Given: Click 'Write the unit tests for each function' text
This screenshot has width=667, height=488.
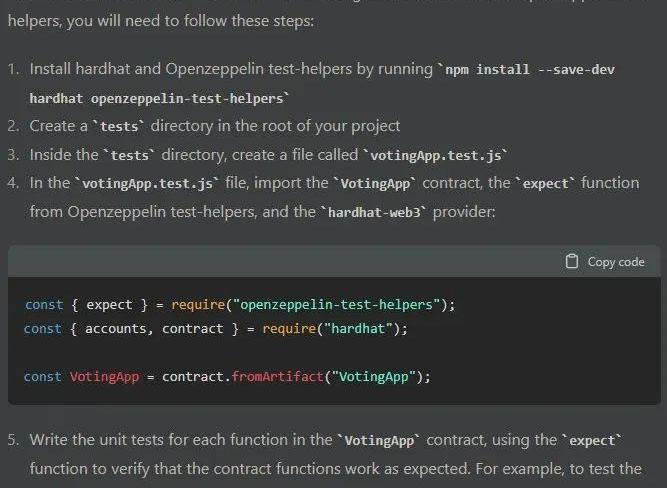Looking at the screenshot, I should point(159,439).
